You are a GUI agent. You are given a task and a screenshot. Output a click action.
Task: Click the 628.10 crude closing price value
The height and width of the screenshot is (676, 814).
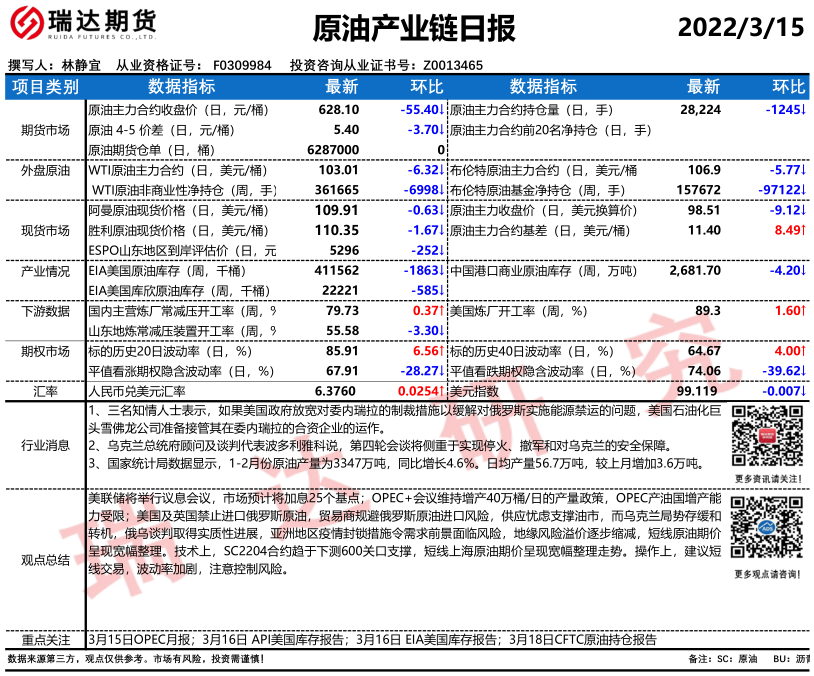338,109
